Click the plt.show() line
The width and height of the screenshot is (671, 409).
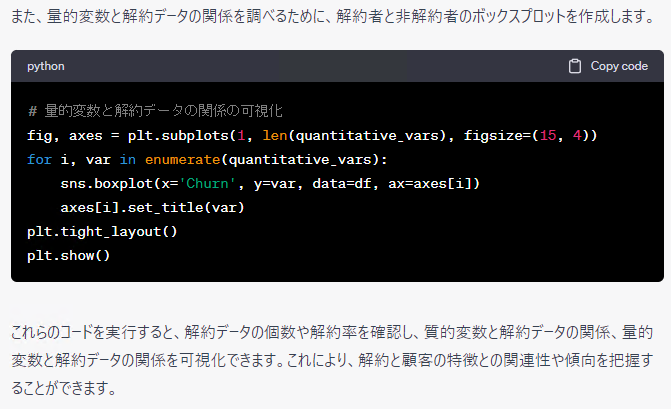coord(69,255)
